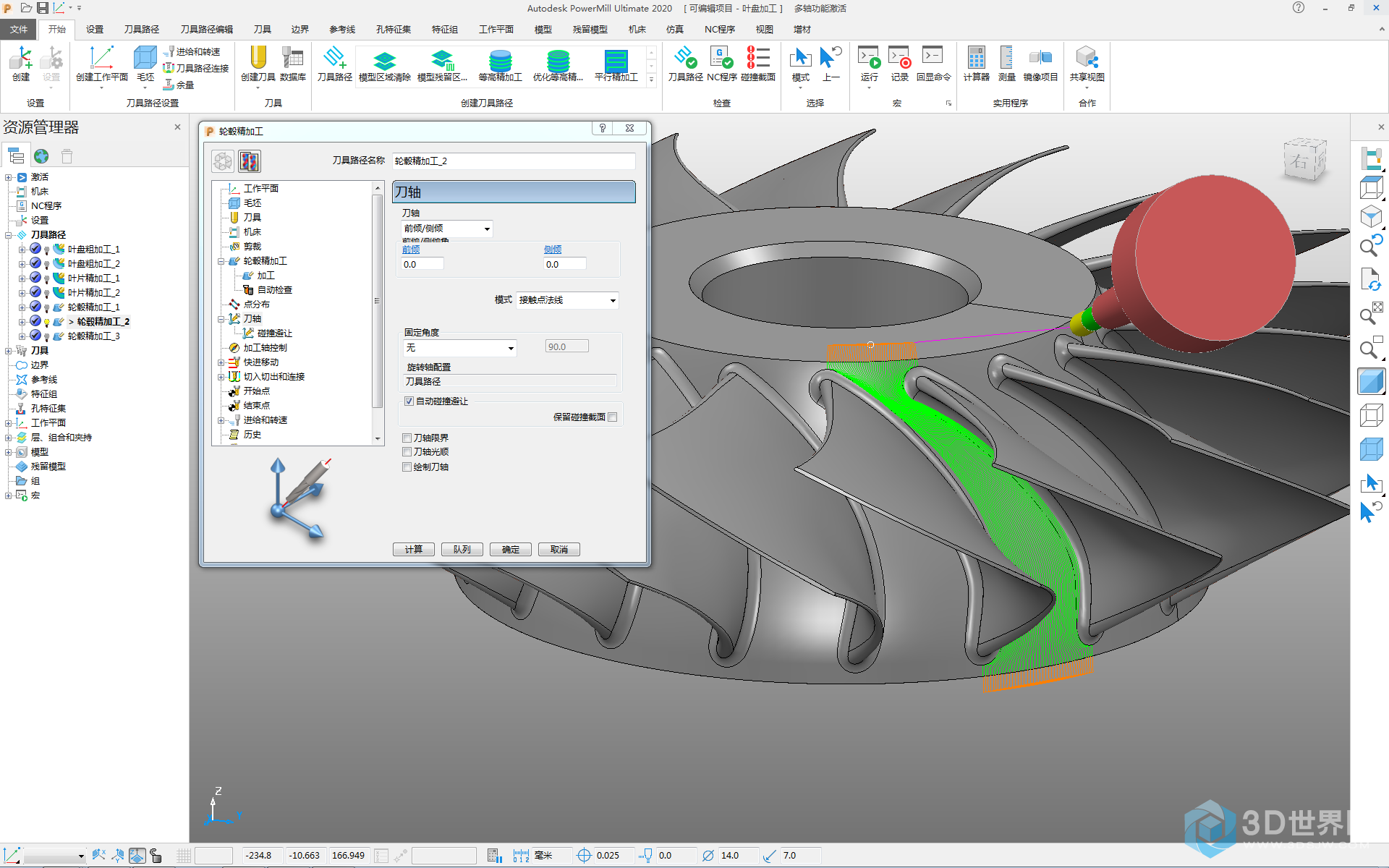Viewport: 1389px width, 868px height.
Task: Open the 回显命令 window
Action: coord(933,64)
